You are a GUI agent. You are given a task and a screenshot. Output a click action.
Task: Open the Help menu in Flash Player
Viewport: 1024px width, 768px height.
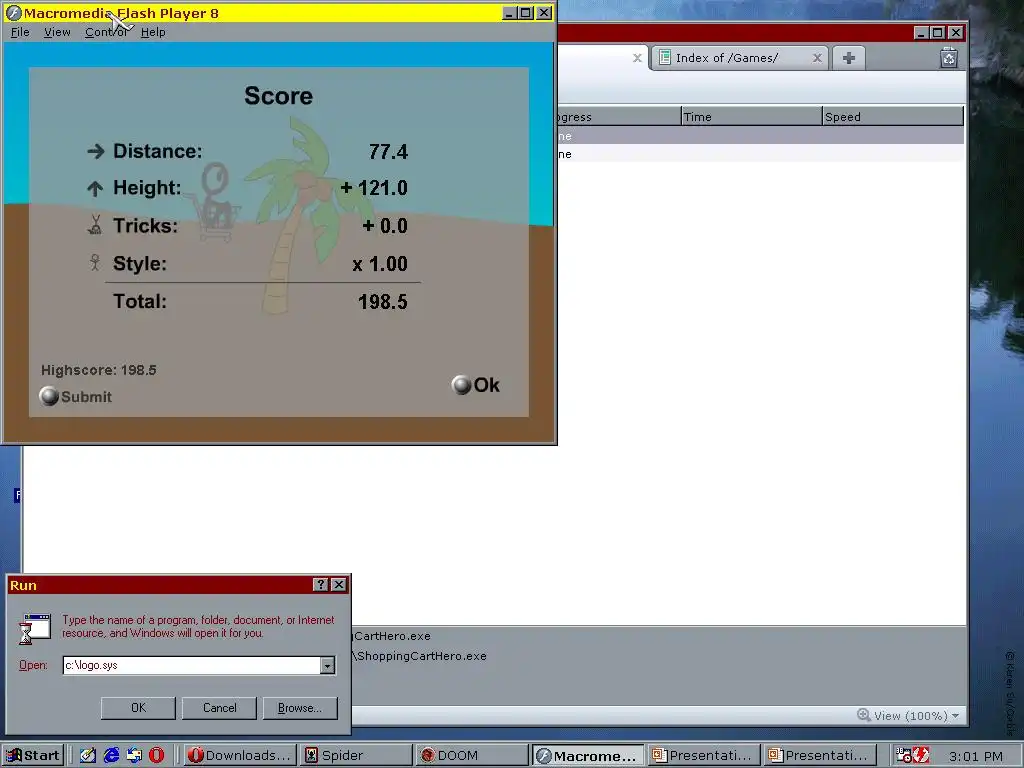[x=153, y=32]
